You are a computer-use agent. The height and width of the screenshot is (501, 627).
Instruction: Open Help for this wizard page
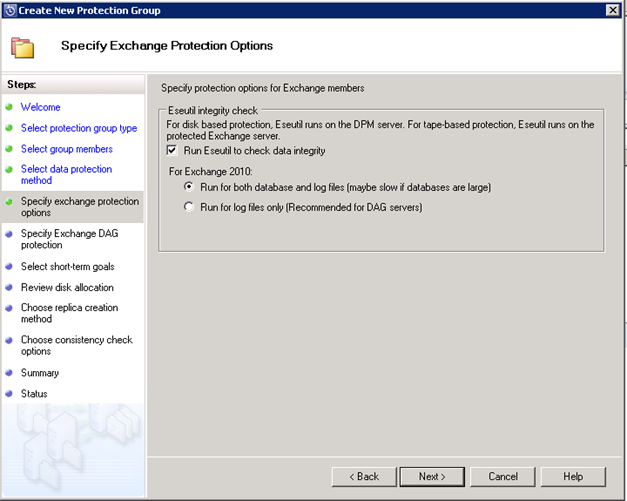[x=573, y=476]
